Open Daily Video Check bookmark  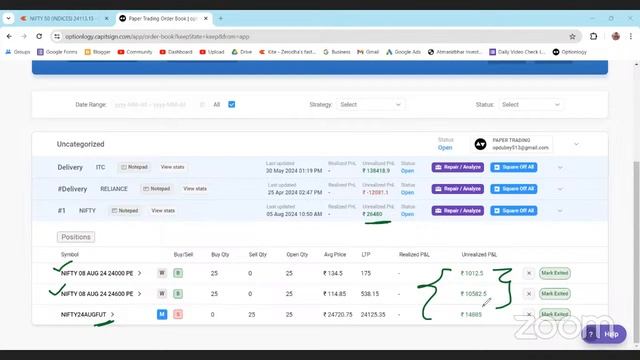coord(517,52)
